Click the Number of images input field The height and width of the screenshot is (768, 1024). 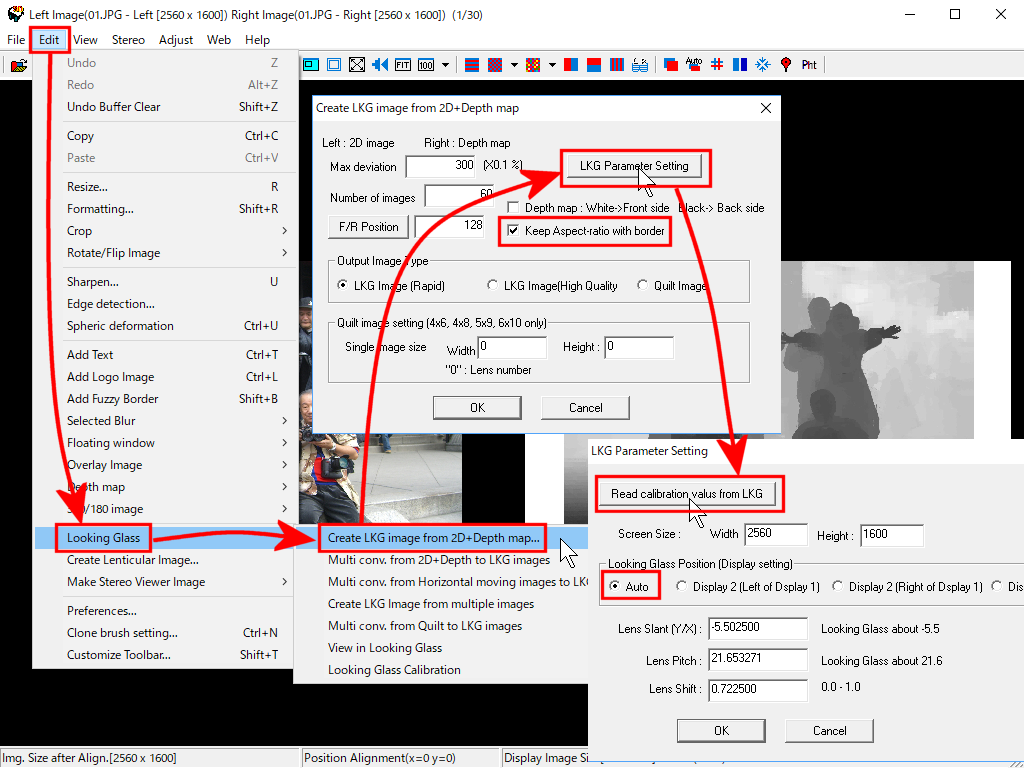[x=461, y=195]
